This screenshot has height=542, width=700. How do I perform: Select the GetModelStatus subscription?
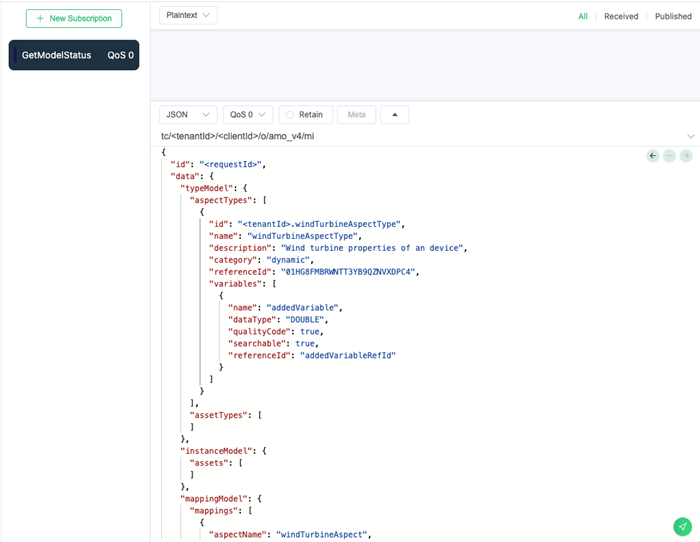click(74, 55)
